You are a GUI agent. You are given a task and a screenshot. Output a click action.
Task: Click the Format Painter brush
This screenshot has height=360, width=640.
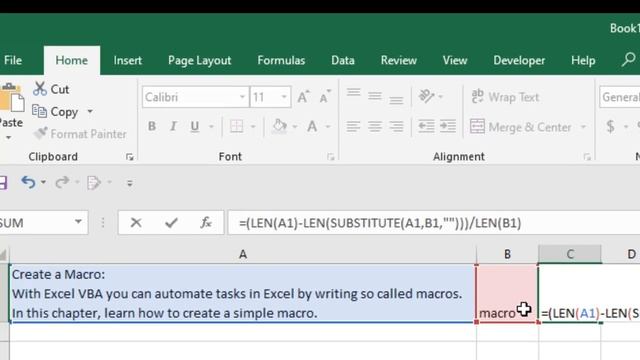40,133
